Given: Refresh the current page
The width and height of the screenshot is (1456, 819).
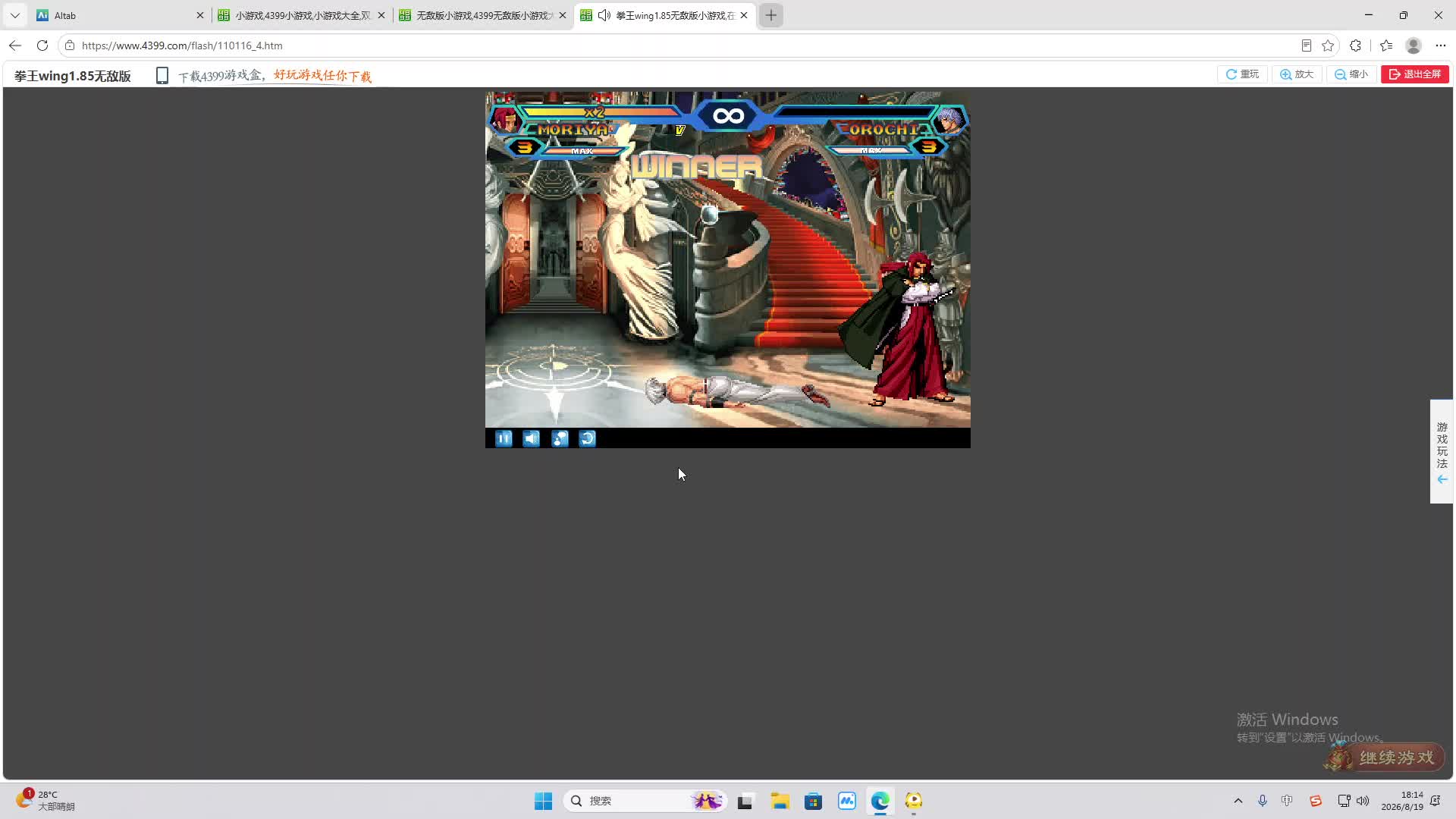Looking at the screenshot, I should (x=42, y=45).
